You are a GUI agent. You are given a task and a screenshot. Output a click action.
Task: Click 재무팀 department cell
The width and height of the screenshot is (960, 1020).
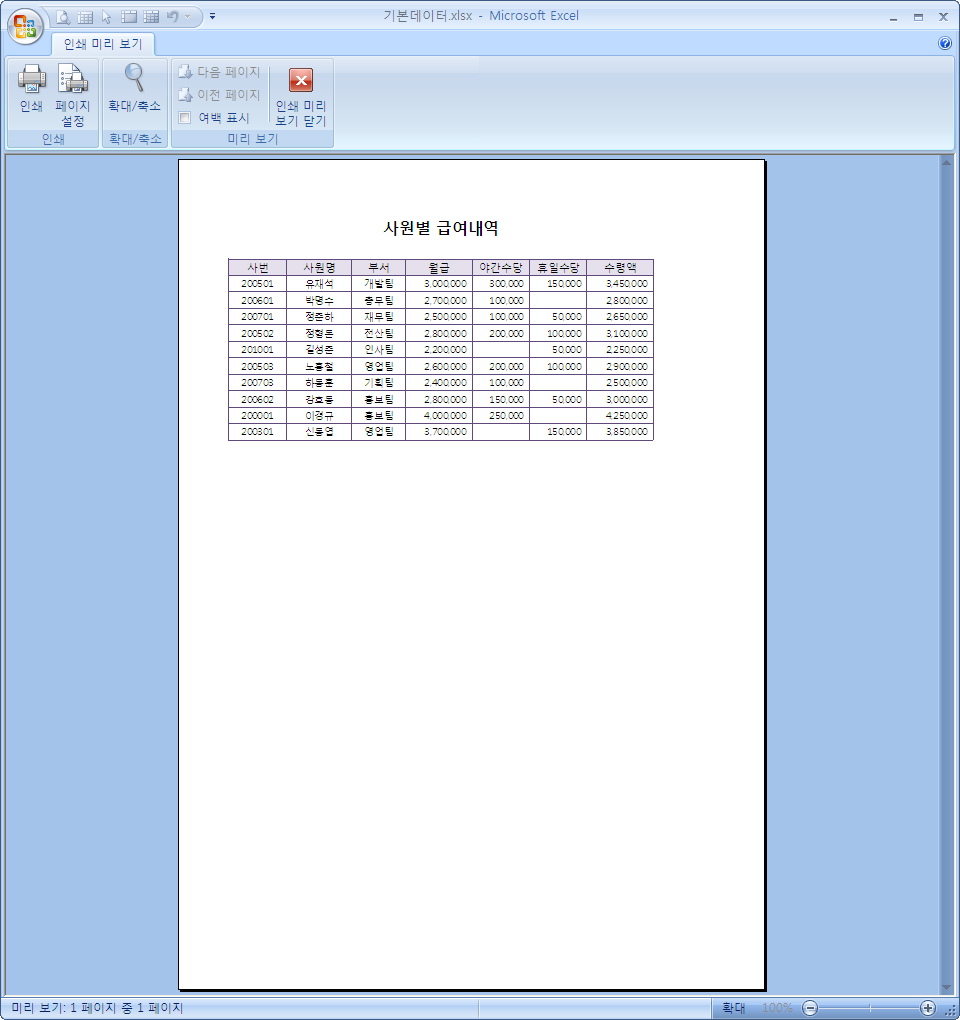click(x=379, y=317)
